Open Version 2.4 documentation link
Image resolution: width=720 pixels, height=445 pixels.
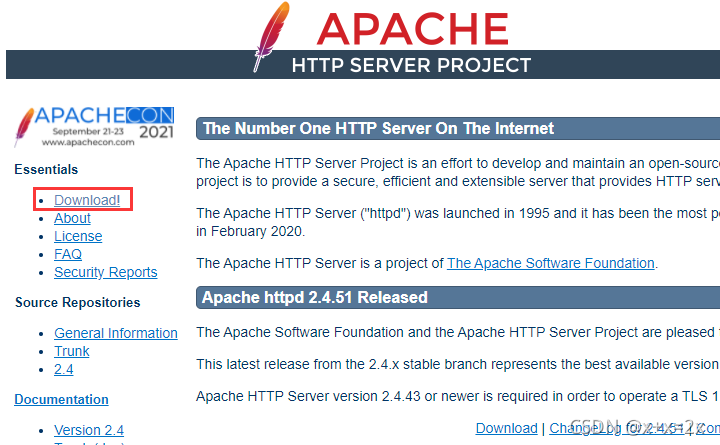click(89, 430)
